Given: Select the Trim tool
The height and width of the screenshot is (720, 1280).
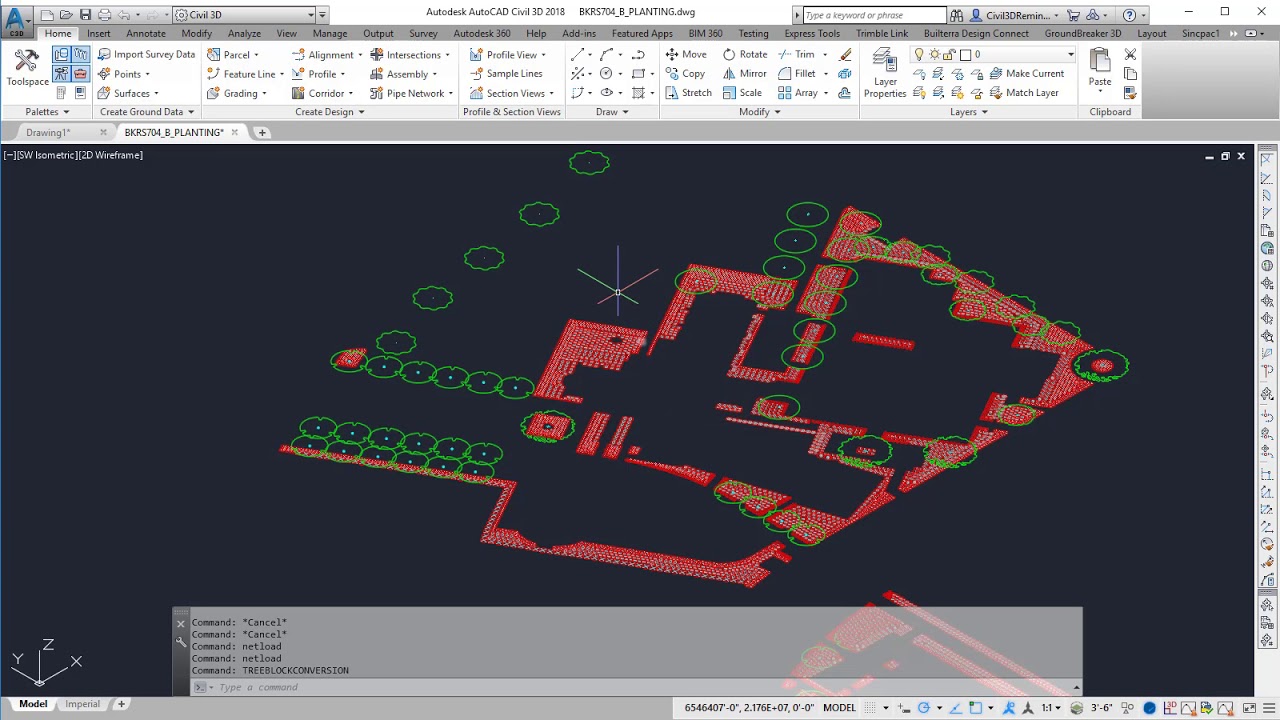Looking at the screenshot, I should point(797,54).
